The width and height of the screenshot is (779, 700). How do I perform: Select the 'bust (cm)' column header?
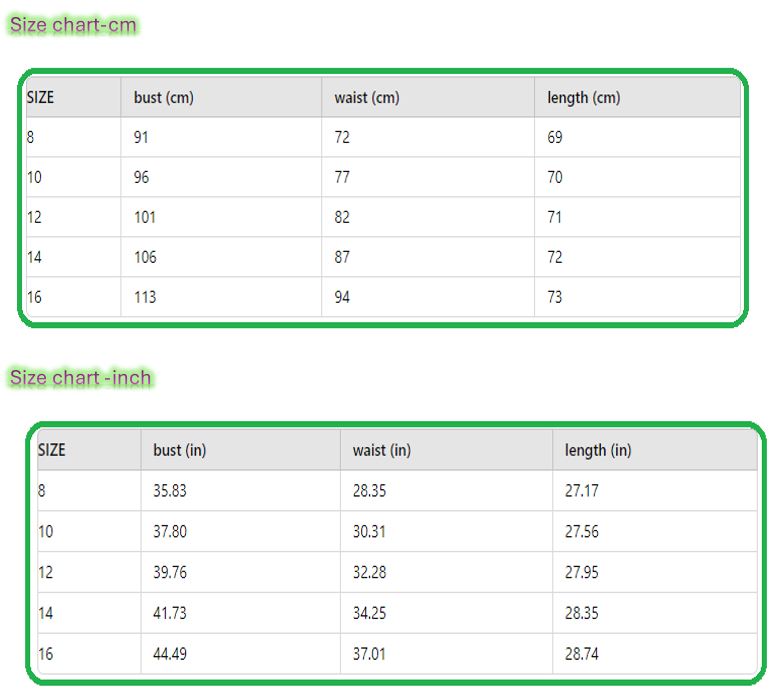(163, 97)
